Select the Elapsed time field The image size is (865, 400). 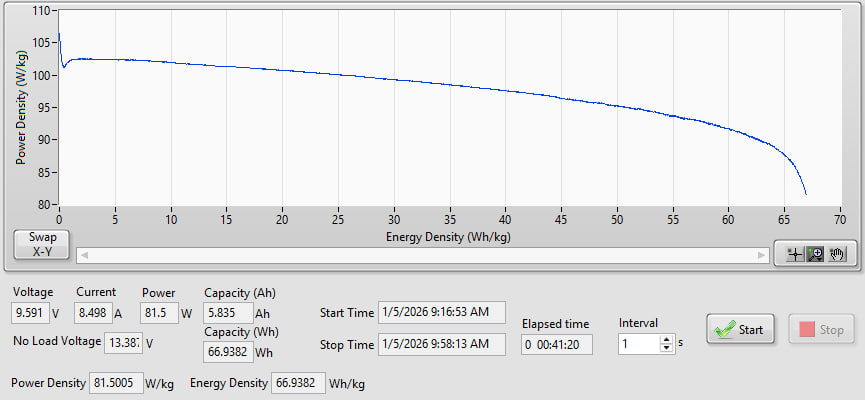click(x=557, y=344)
